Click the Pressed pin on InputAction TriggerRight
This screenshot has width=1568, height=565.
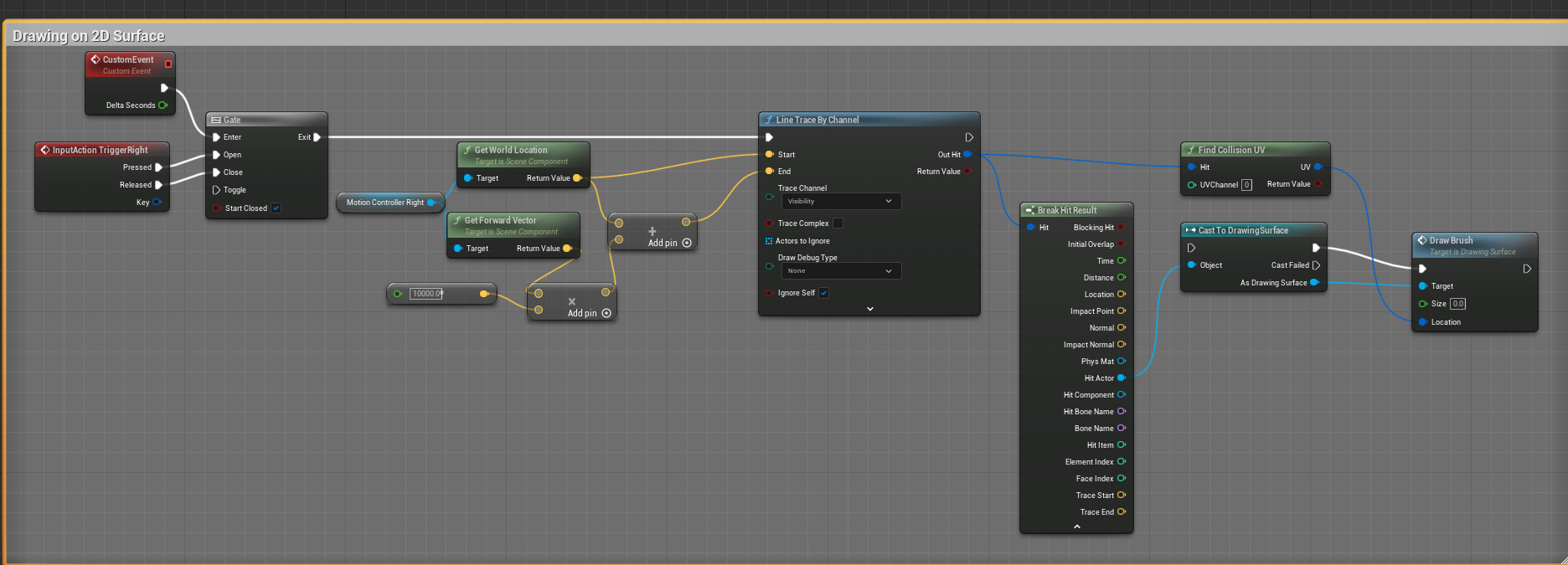tap(158, 167)
